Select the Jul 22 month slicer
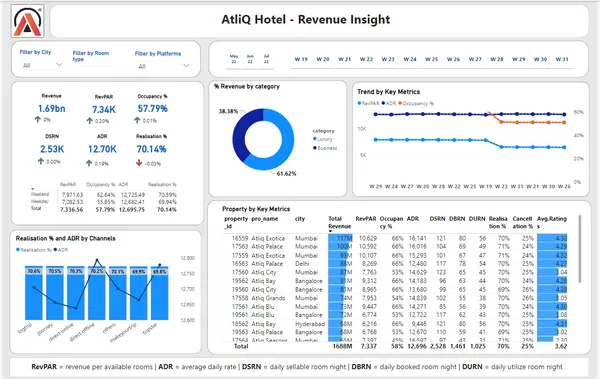 (266, 59)
